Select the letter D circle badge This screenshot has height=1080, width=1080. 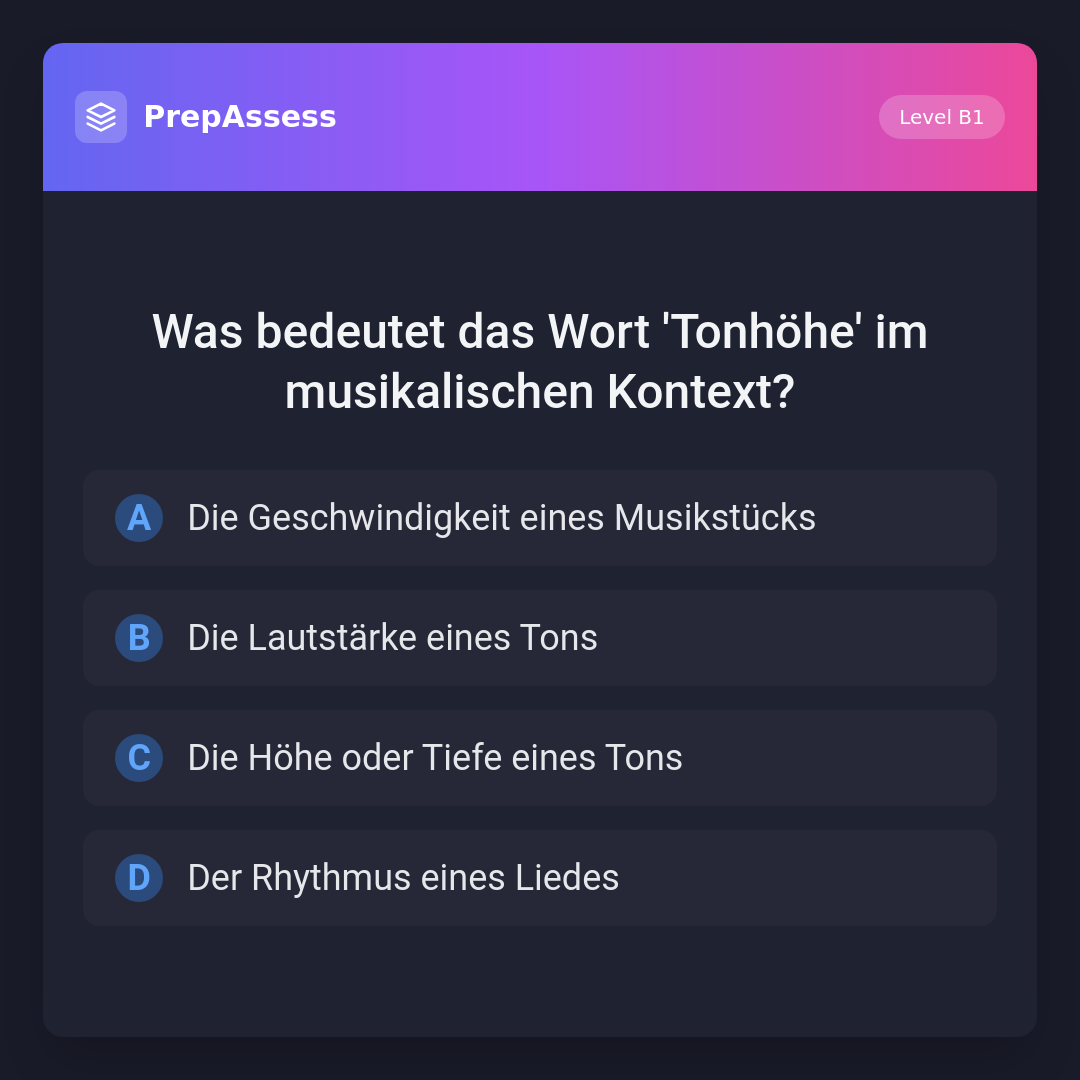[x=139, y=878]
